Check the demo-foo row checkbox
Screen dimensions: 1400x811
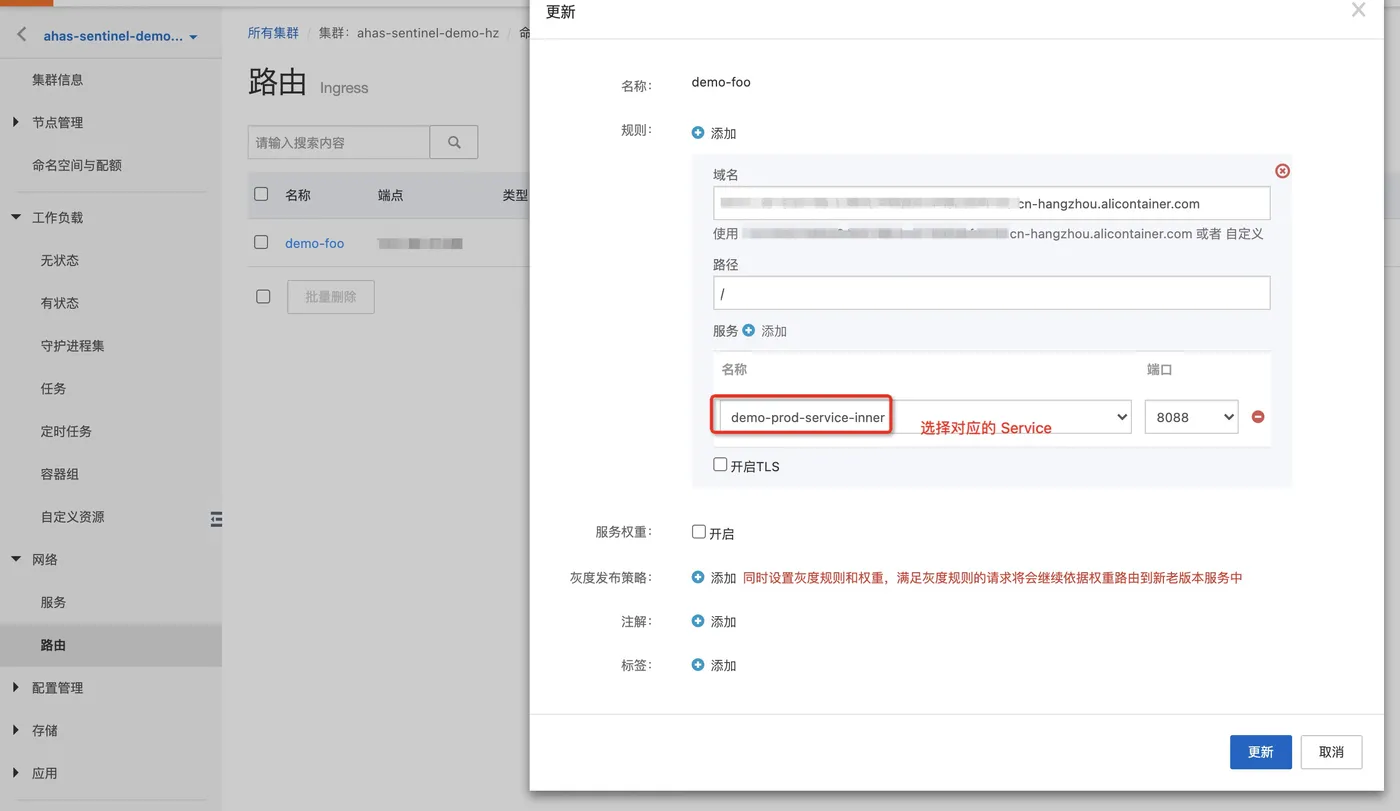261,242
